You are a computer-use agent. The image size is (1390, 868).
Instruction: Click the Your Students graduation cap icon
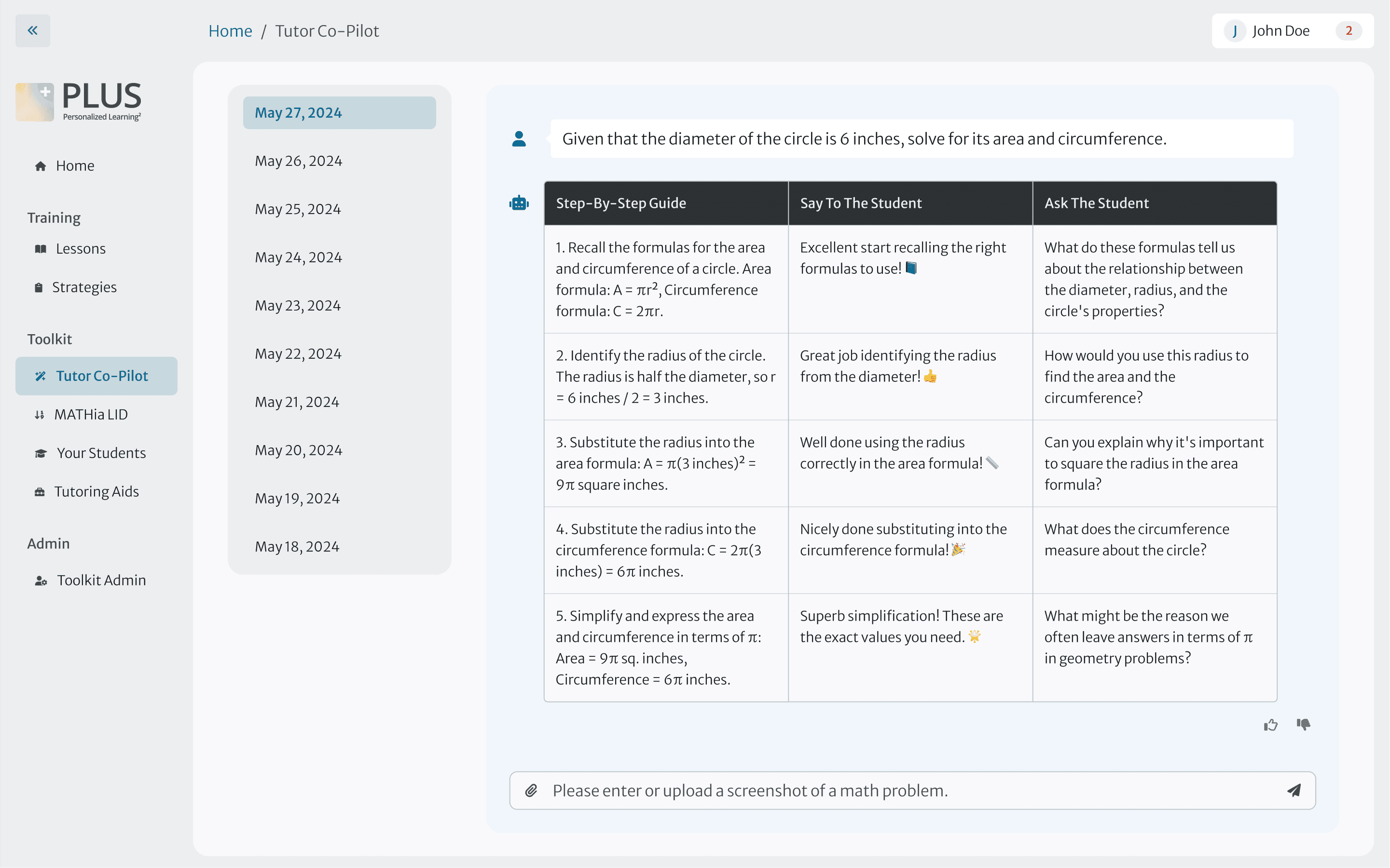point(40,453)
